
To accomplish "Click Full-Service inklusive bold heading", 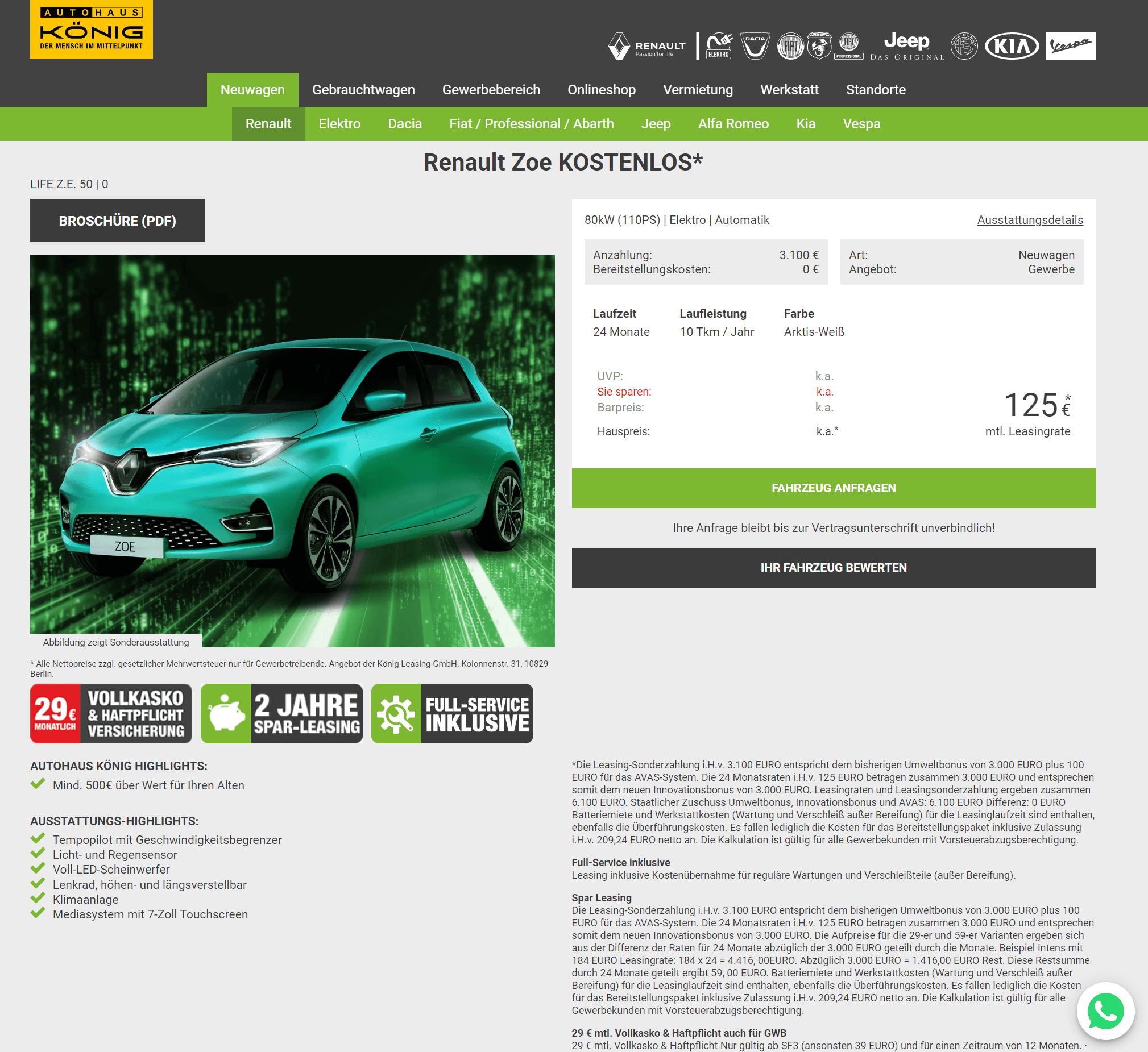I will [621, 862].
